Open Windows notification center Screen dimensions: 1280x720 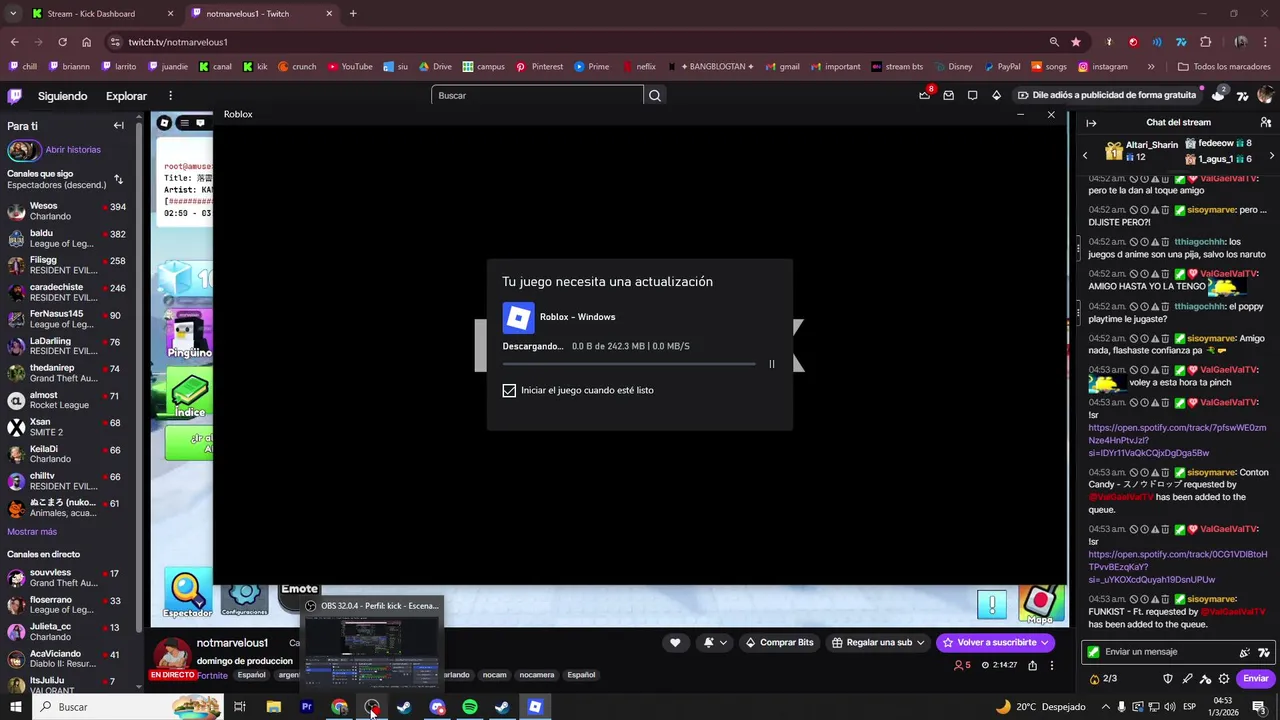pyautogui.click(x=1258, y=707)
